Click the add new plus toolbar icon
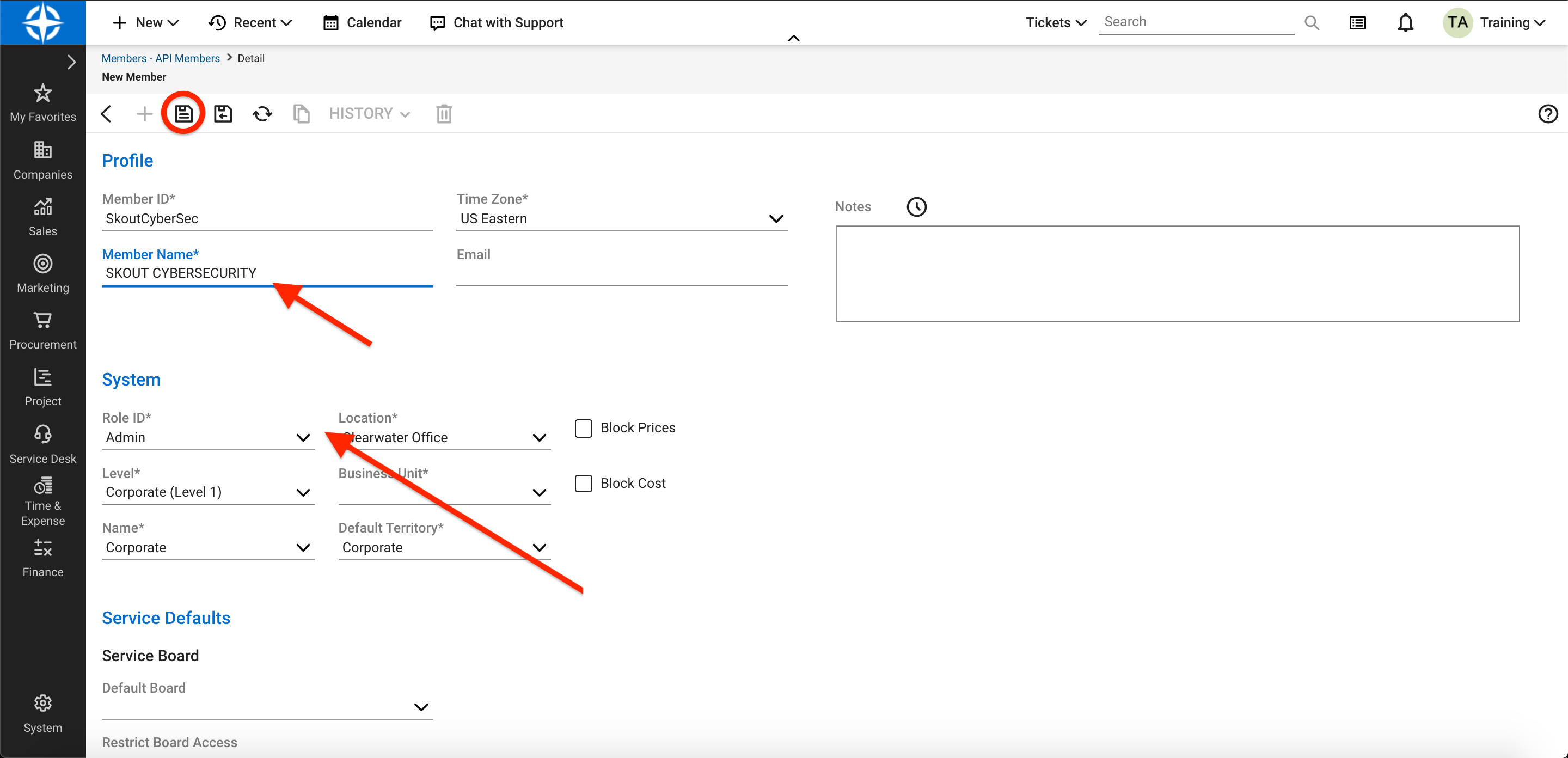 point(144,113)
